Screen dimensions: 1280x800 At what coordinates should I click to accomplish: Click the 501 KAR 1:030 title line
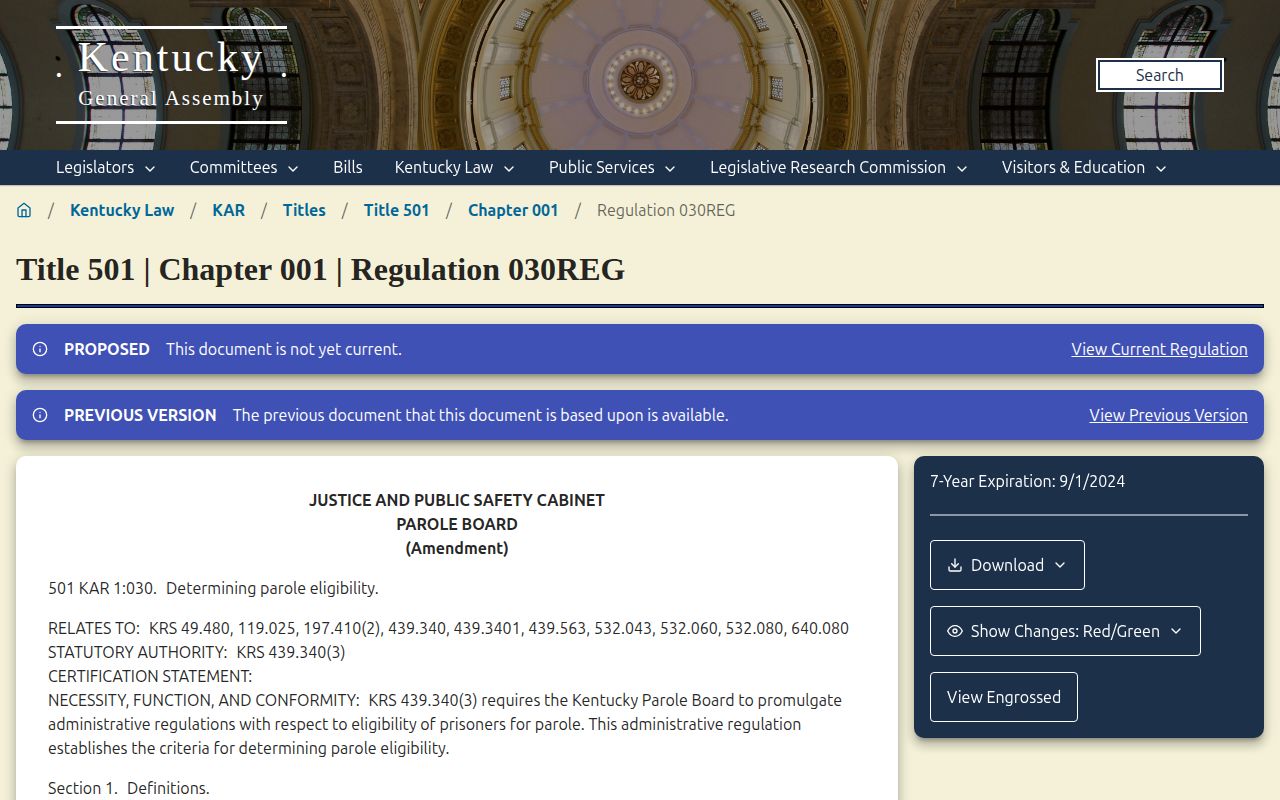[213, 588]
